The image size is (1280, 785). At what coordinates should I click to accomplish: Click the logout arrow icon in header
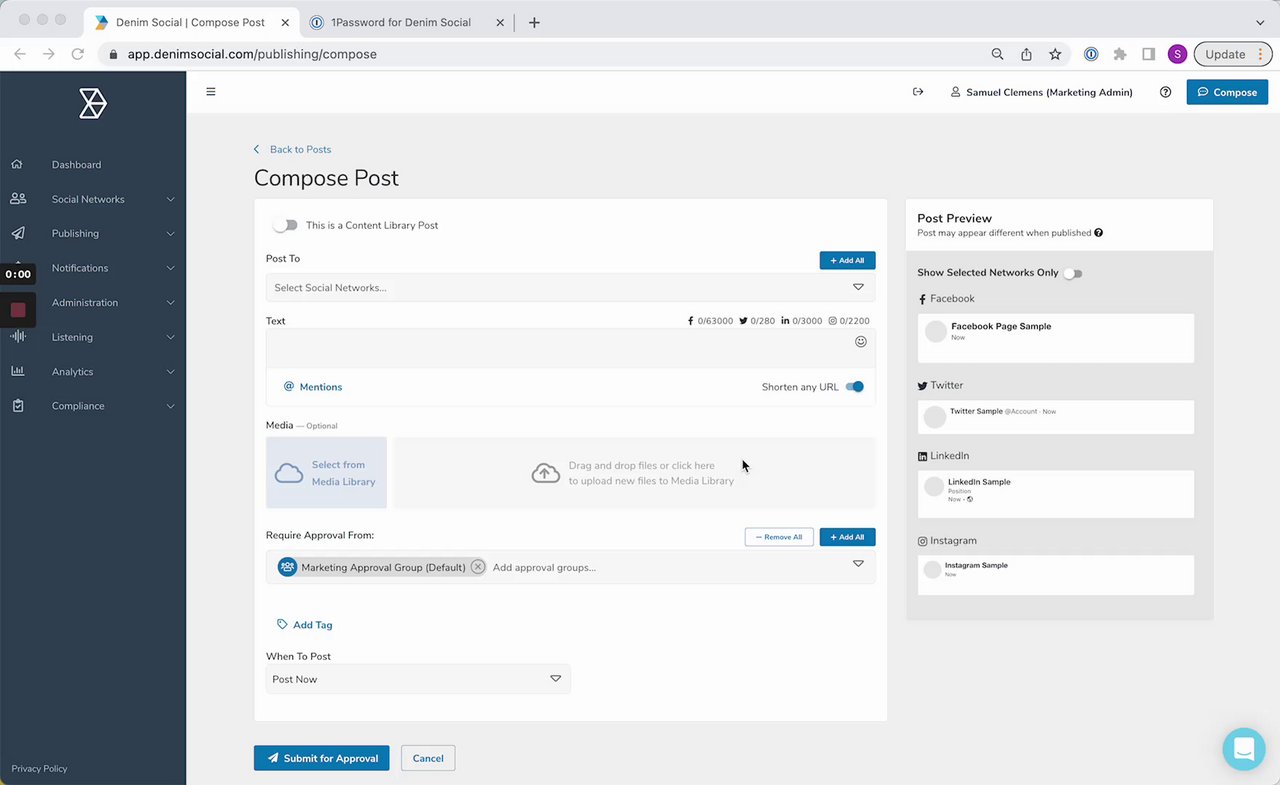pyautogui.click(x=918, y=92)
